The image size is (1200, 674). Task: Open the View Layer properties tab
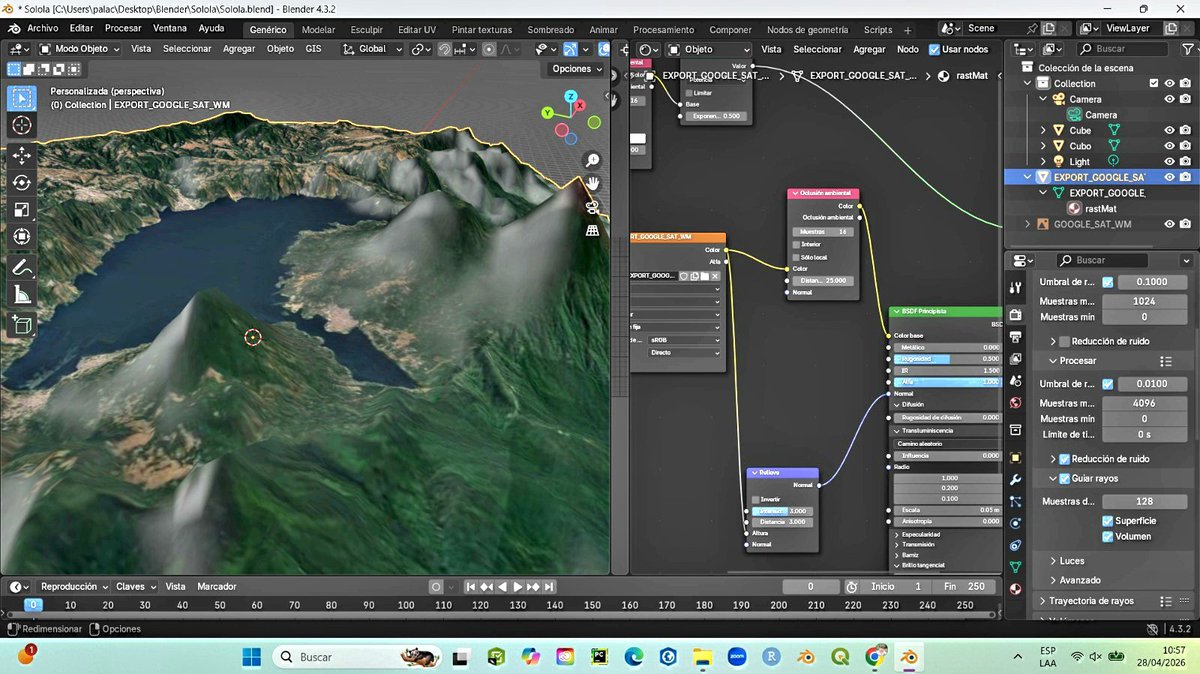tap(1016, 359)
